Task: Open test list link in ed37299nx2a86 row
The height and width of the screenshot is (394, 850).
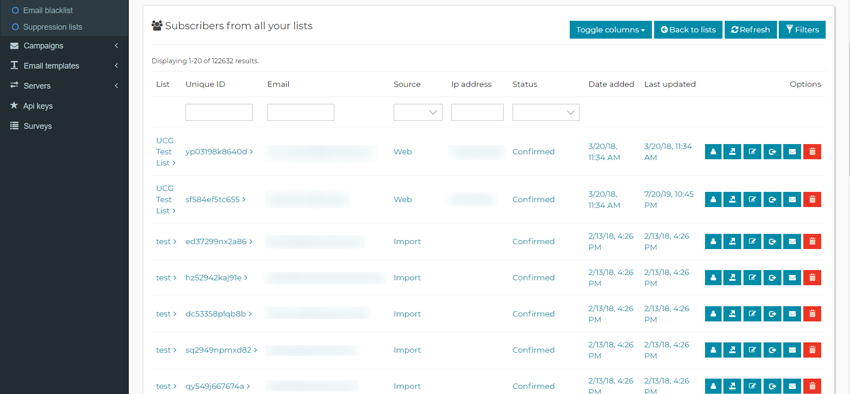Action: coord(166,242)
